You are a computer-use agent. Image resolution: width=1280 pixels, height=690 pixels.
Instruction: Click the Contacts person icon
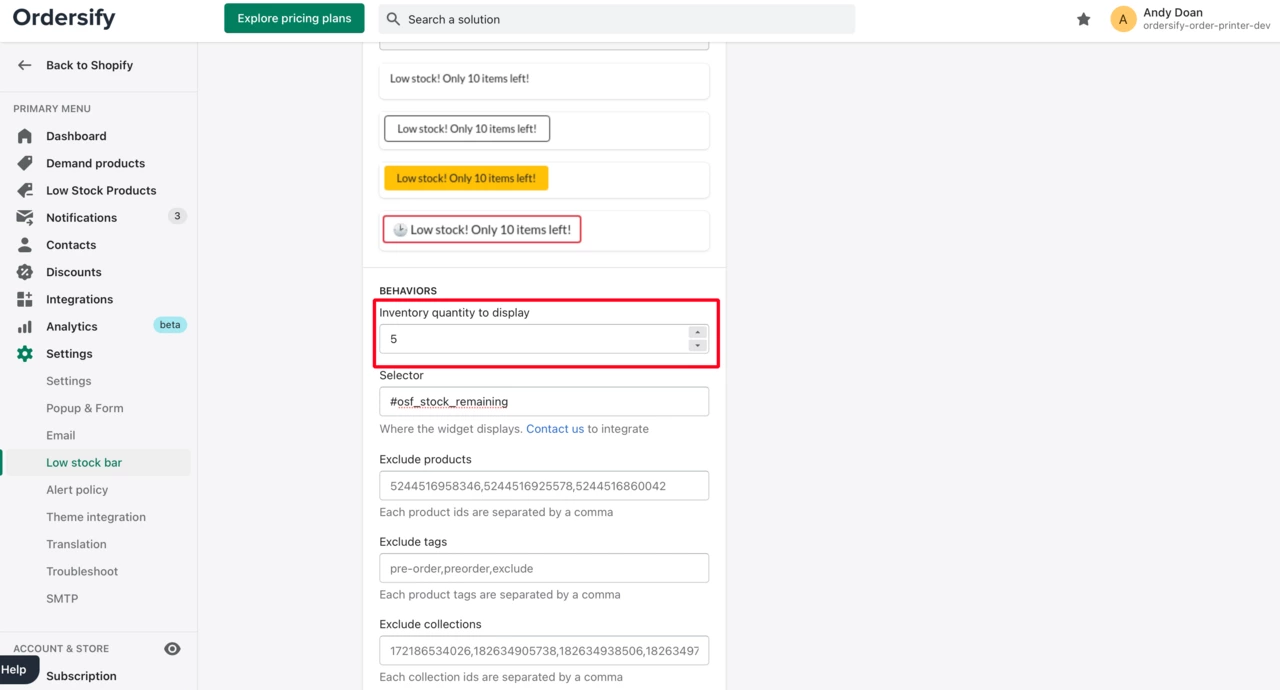[x=25, y=245]
